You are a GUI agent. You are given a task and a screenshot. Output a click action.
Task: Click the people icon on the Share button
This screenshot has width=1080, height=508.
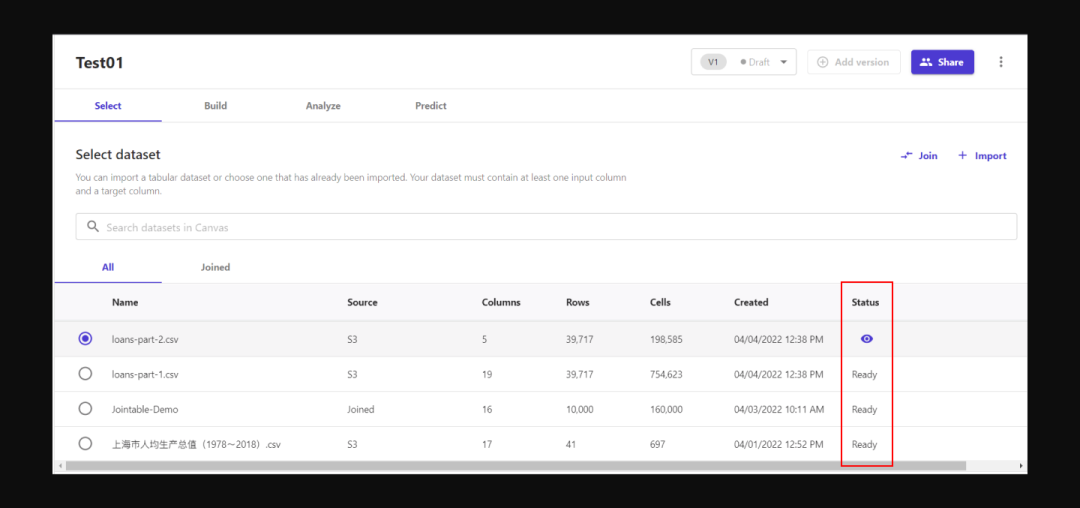[926, 62]
